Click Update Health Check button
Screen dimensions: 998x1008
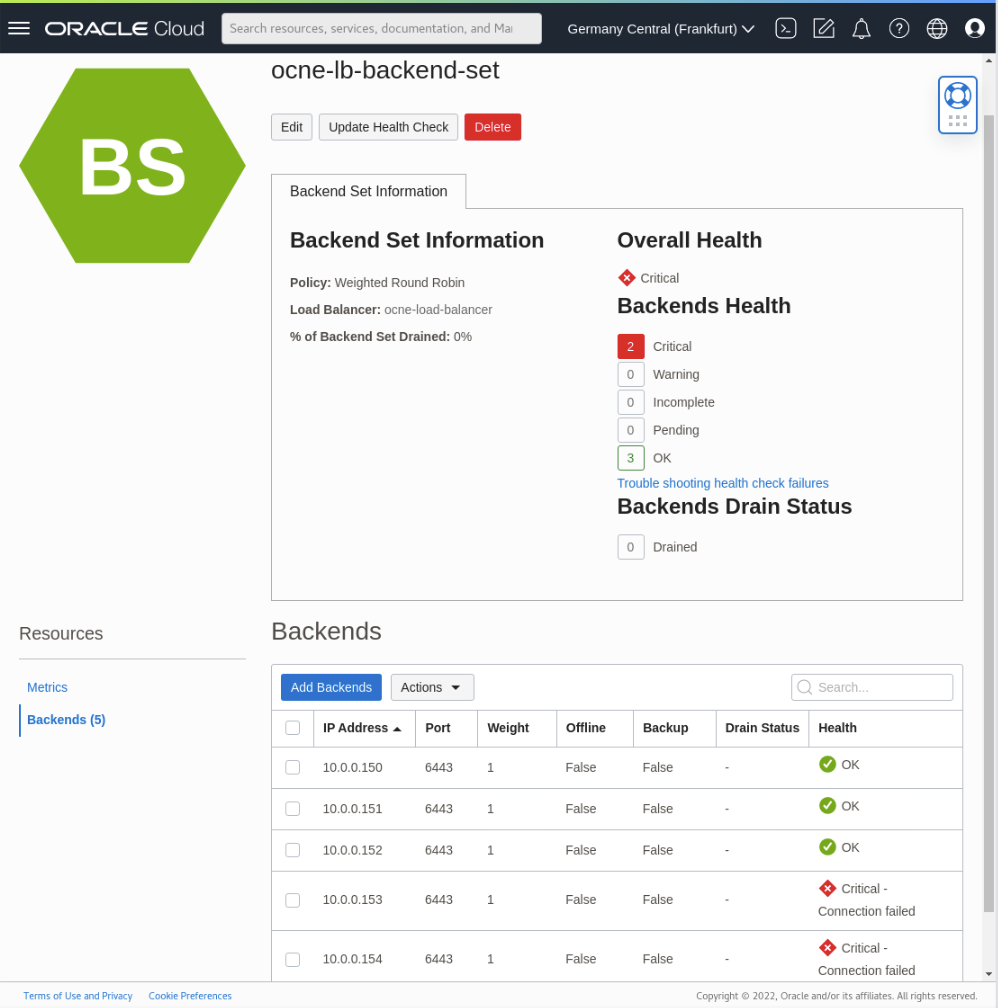(388, 127)
